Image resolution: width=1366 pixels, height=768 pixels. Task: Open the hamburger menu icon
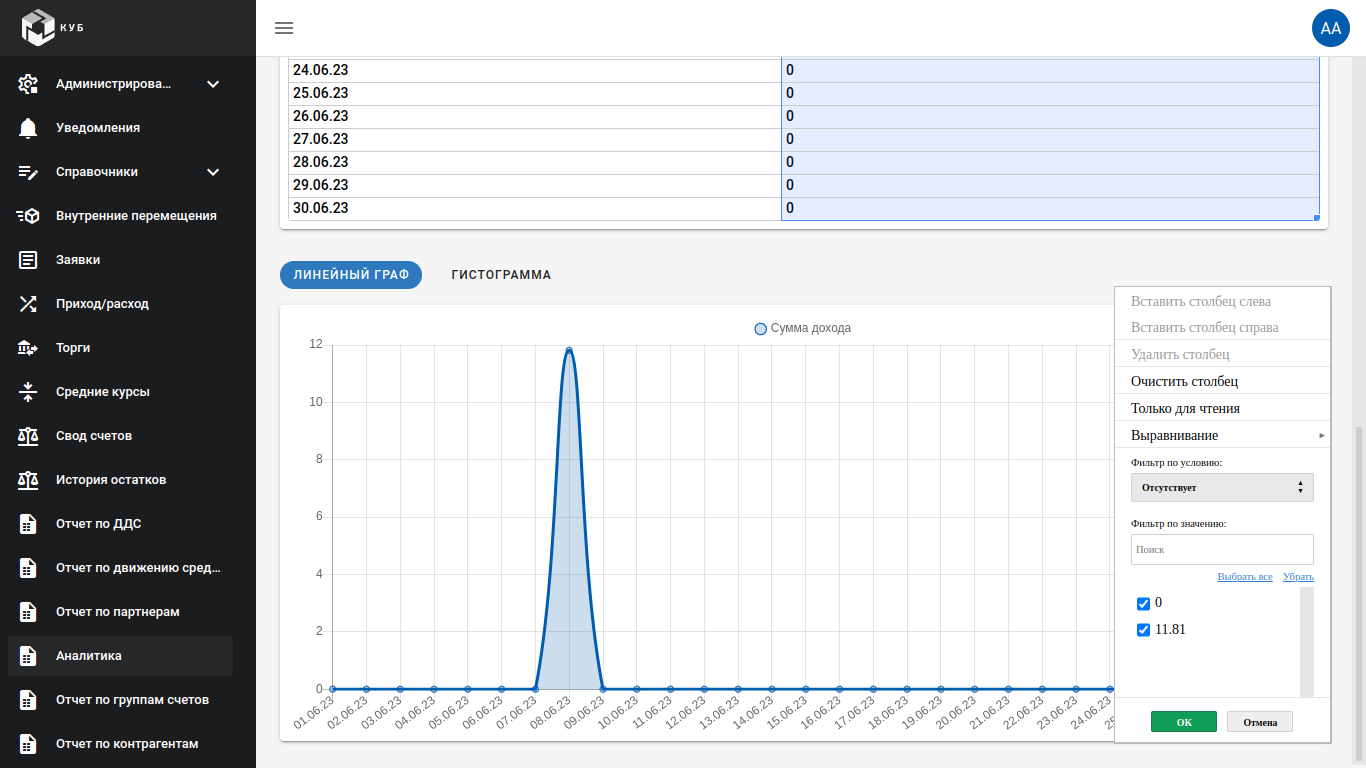[x=284, y=28]
